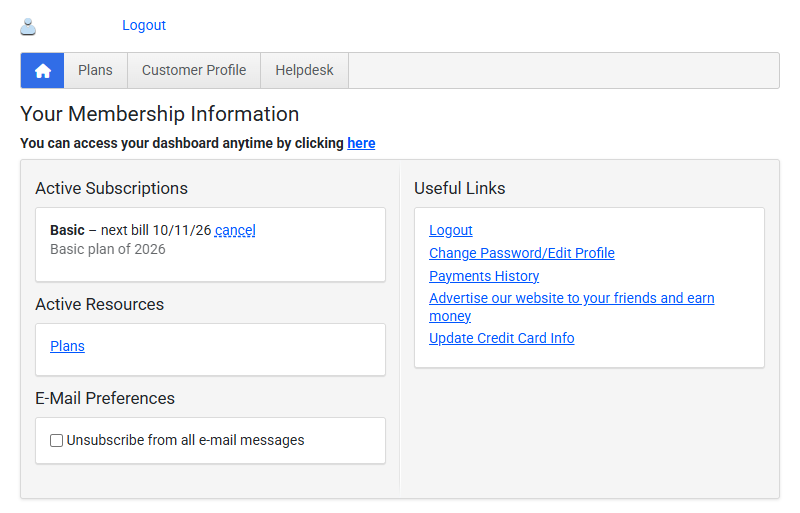
Task: Open Plans link under Active Resources
Action: click(x=67, y=346)
